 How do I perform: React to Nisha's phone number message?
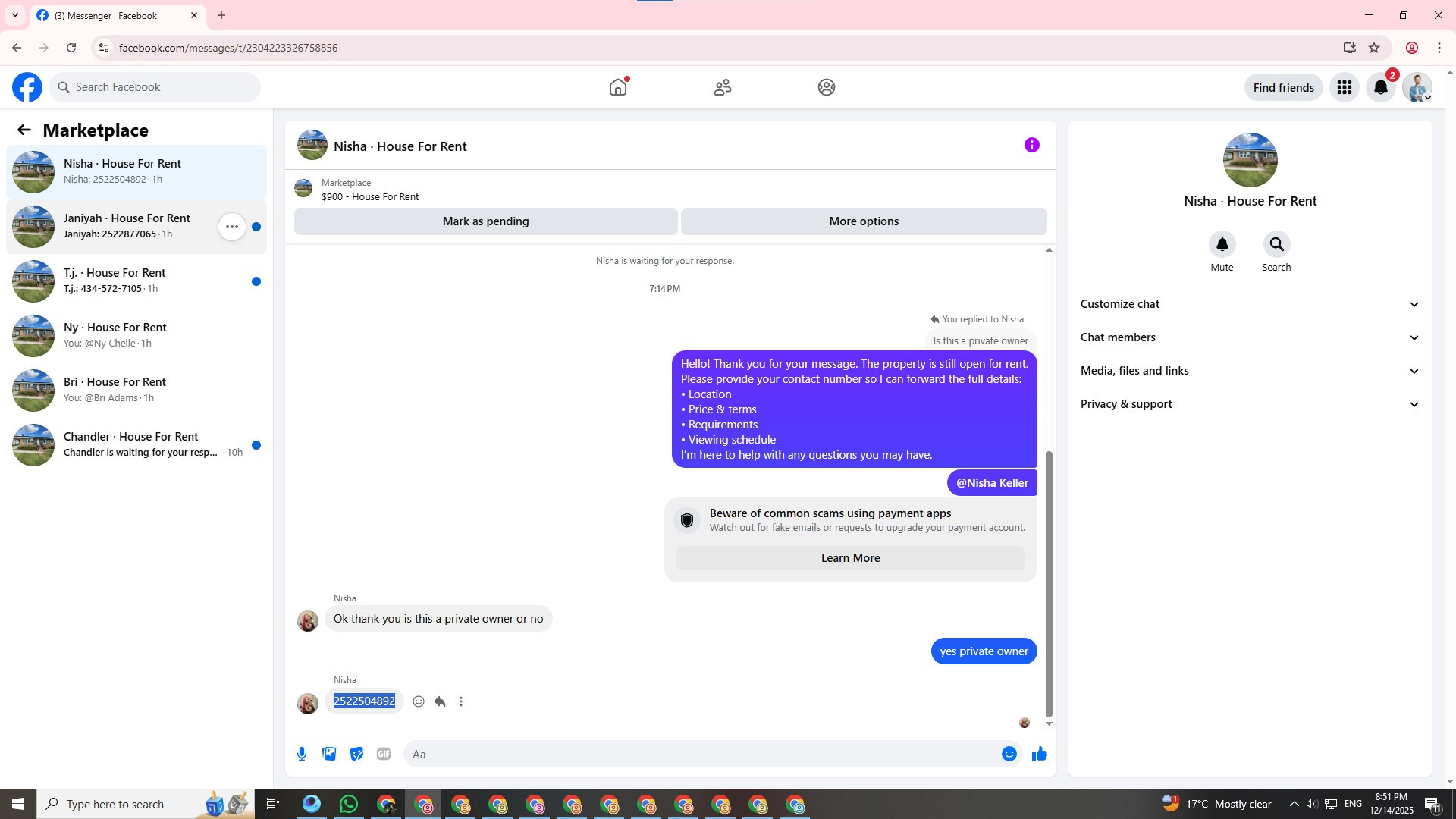point(419,701)
